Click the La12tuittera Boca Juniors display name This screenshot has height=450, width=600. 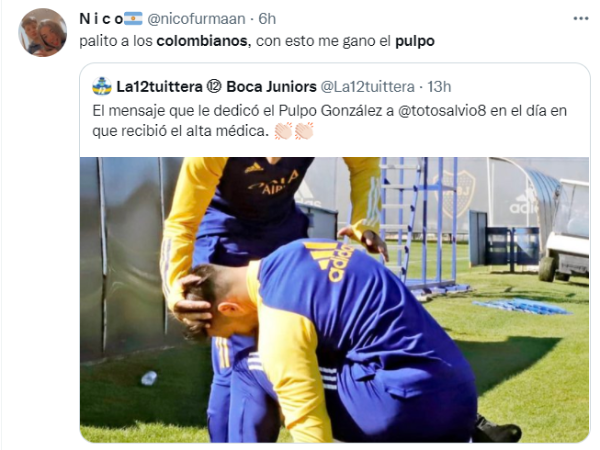pos(216,87)
